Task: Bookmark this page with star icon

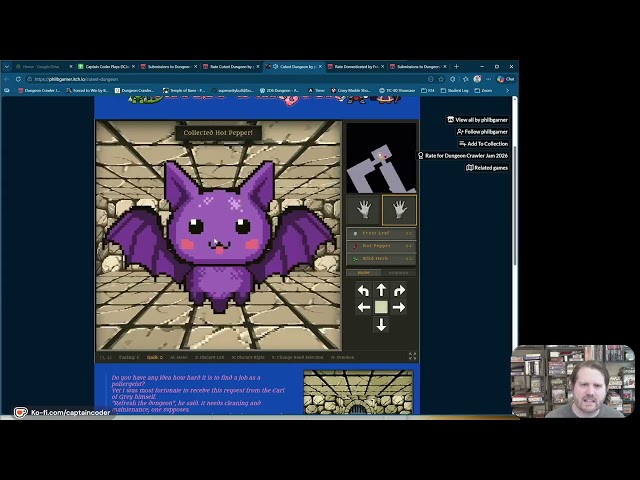Action: (441, 79)
